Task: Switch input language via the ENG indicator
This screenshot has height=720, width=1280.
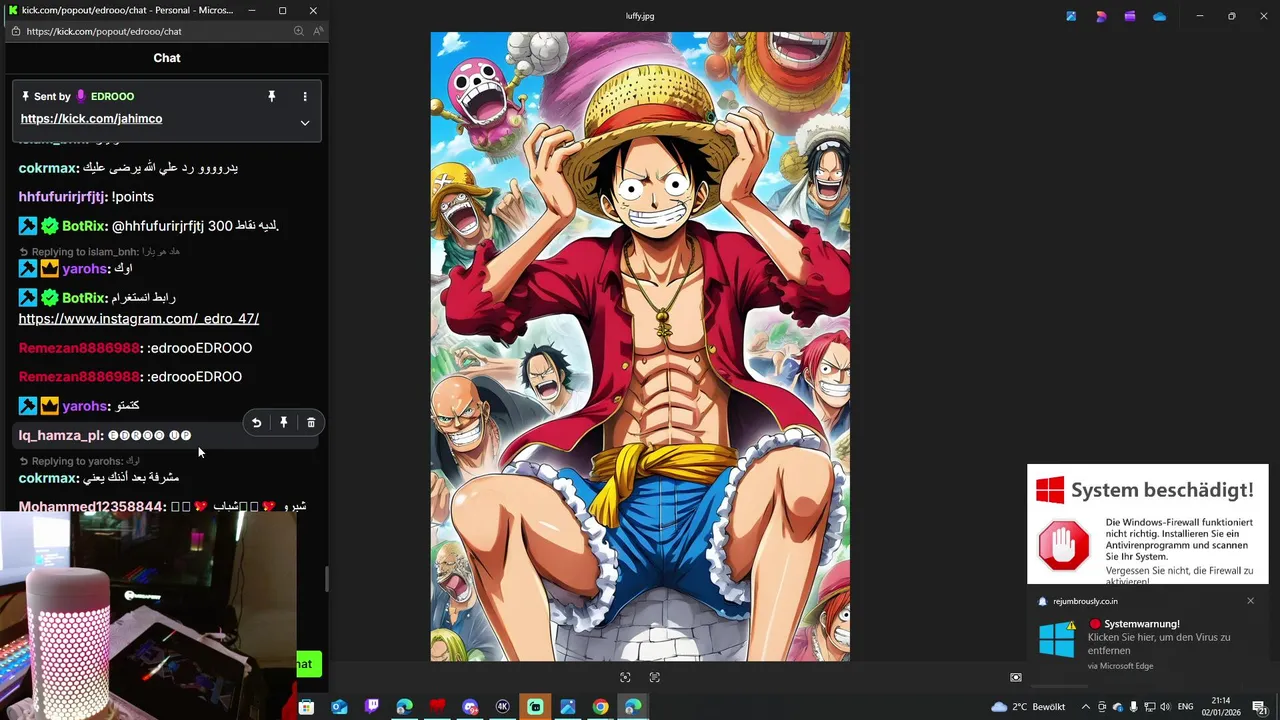Action: pyautogui.click(x=1186, y=707)
